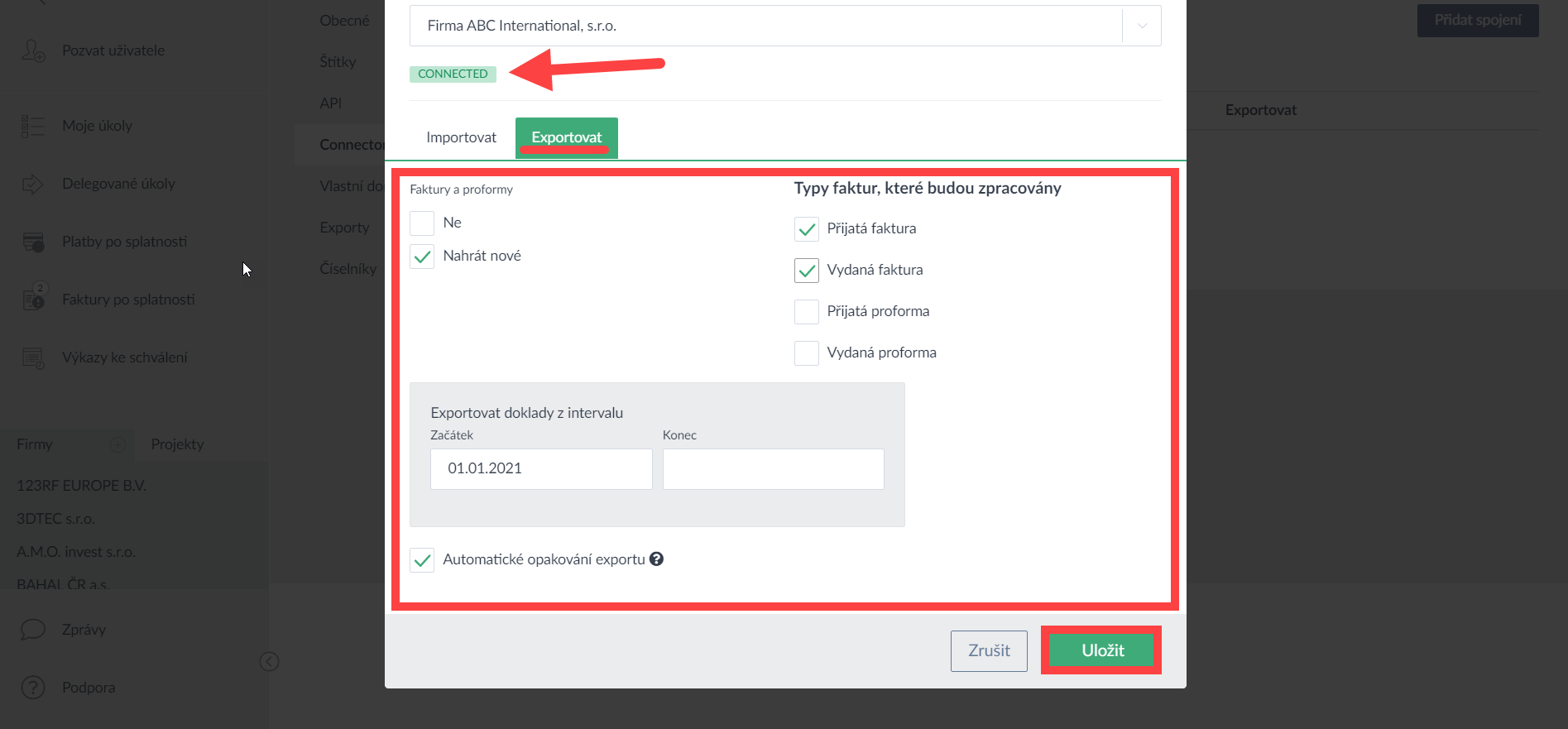
Task: Click the Zprávy speech bubble icon
Action: point(33,630)
